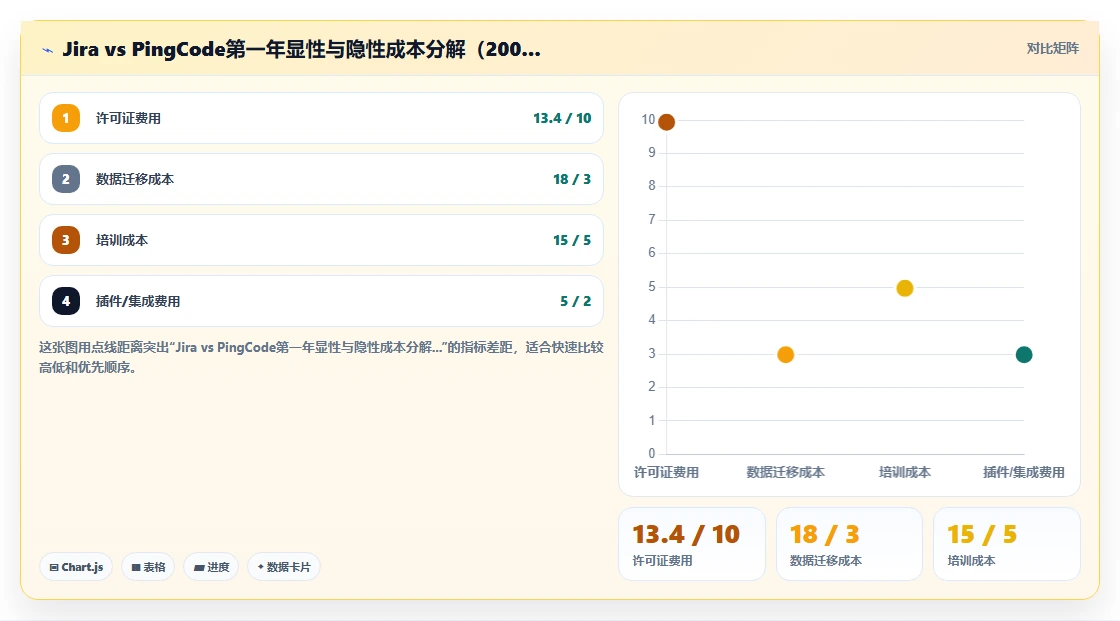The width and height of the screenshot is (1120, 621).
Task: Click the 13.4 / 10 row value
Action: (562, 119)
